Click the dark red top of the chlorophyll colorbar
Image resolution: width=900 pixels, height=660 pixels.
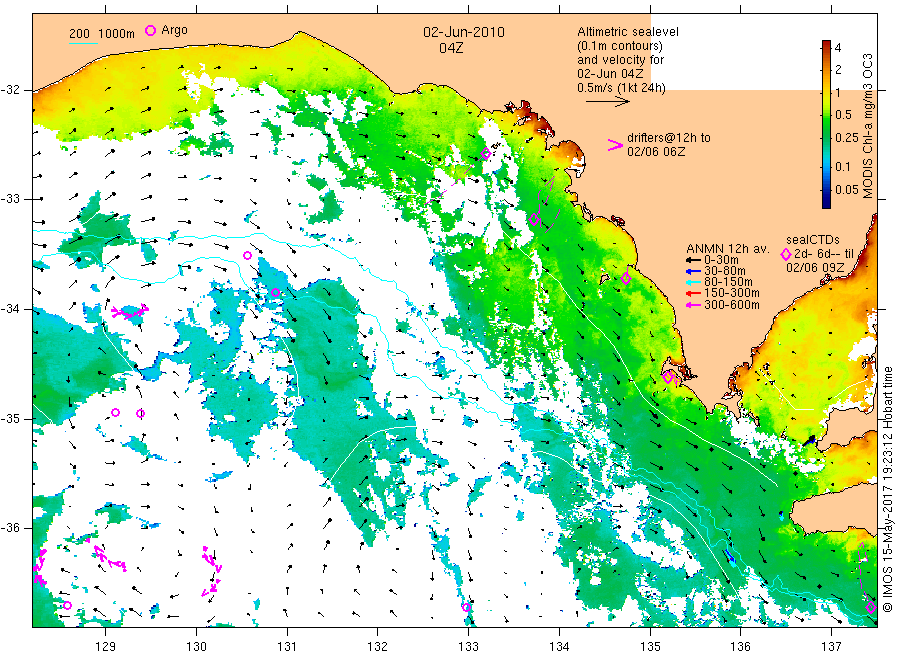coord(826,45)
